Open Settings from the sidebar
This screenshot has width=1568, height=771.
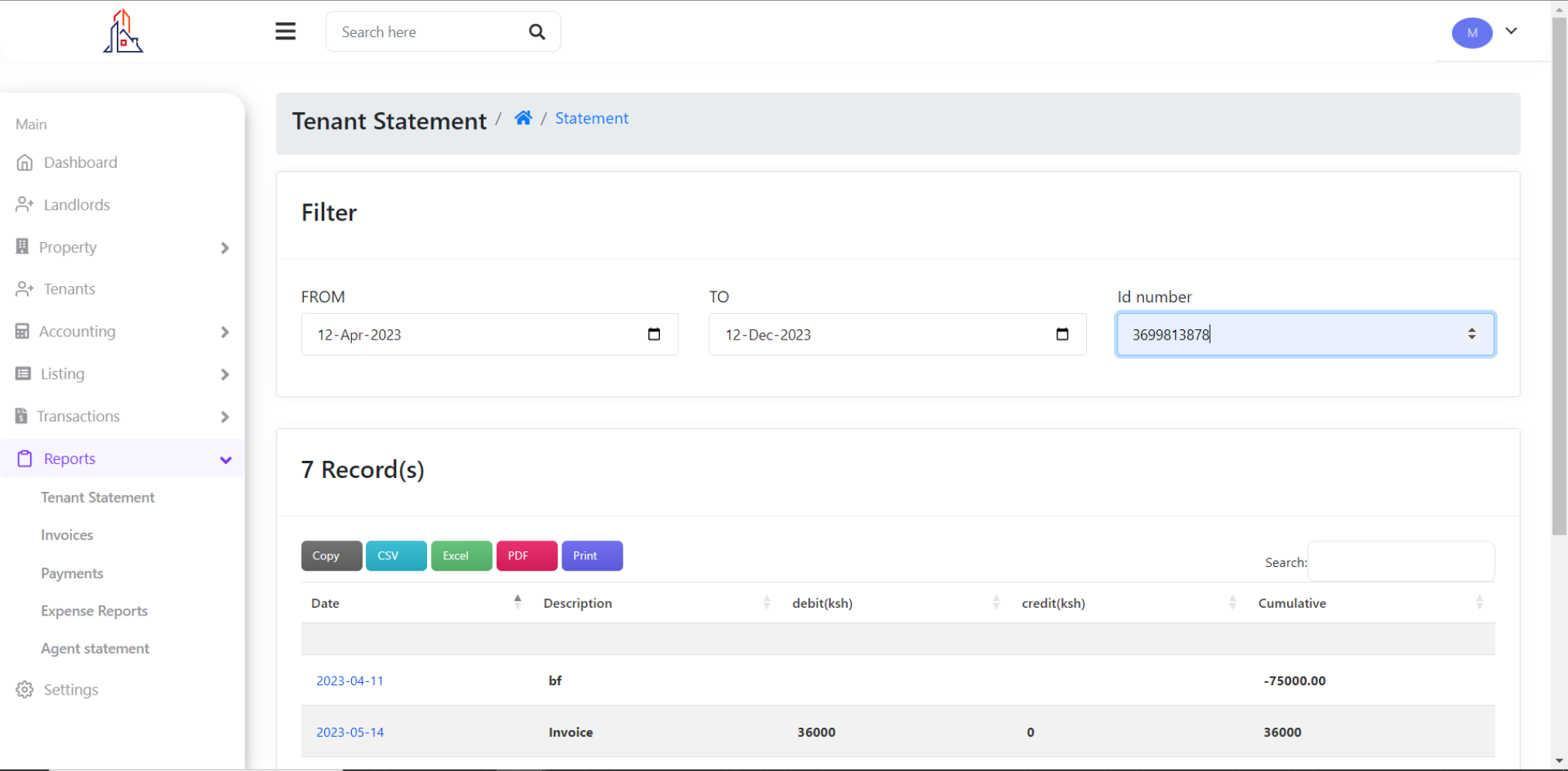coord(70,690)
